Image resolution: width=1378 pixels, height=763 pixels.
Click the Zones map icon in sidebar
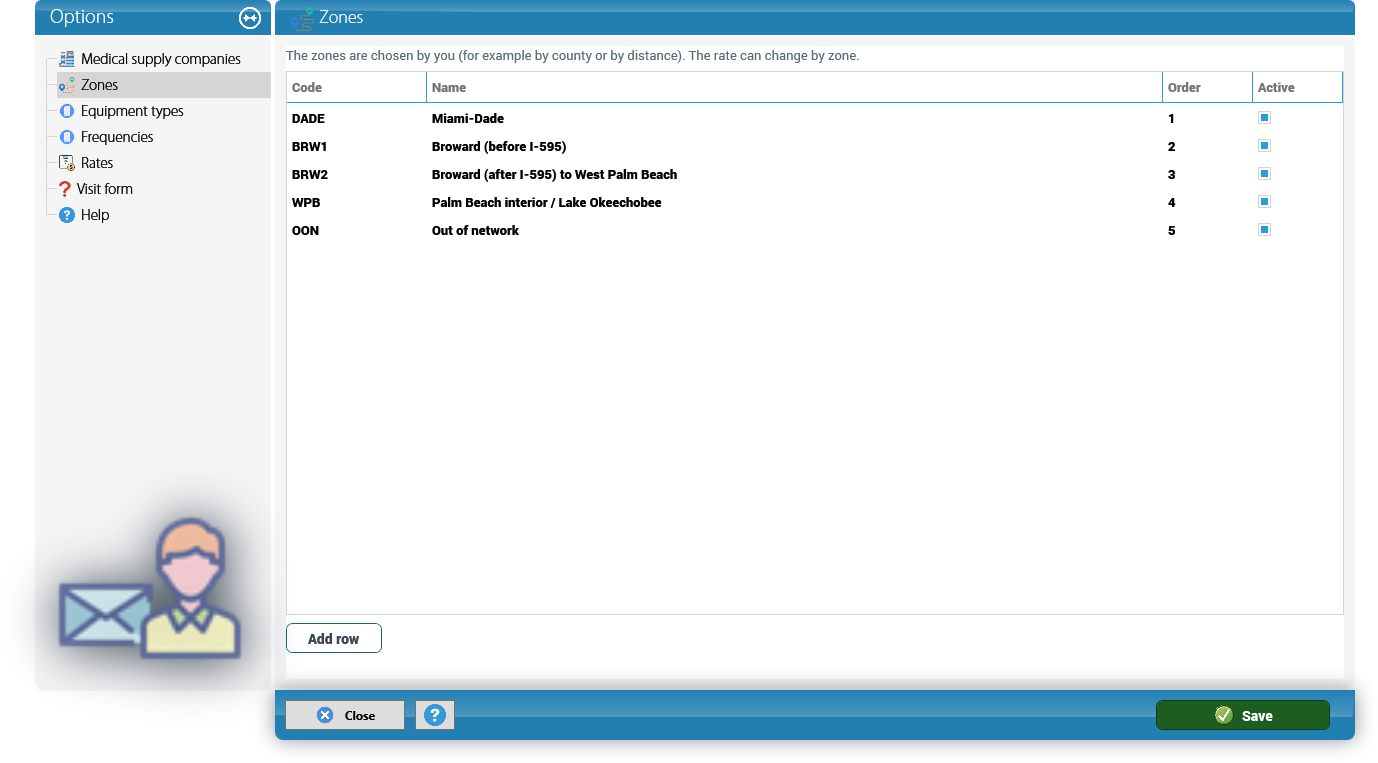(67, 85)
